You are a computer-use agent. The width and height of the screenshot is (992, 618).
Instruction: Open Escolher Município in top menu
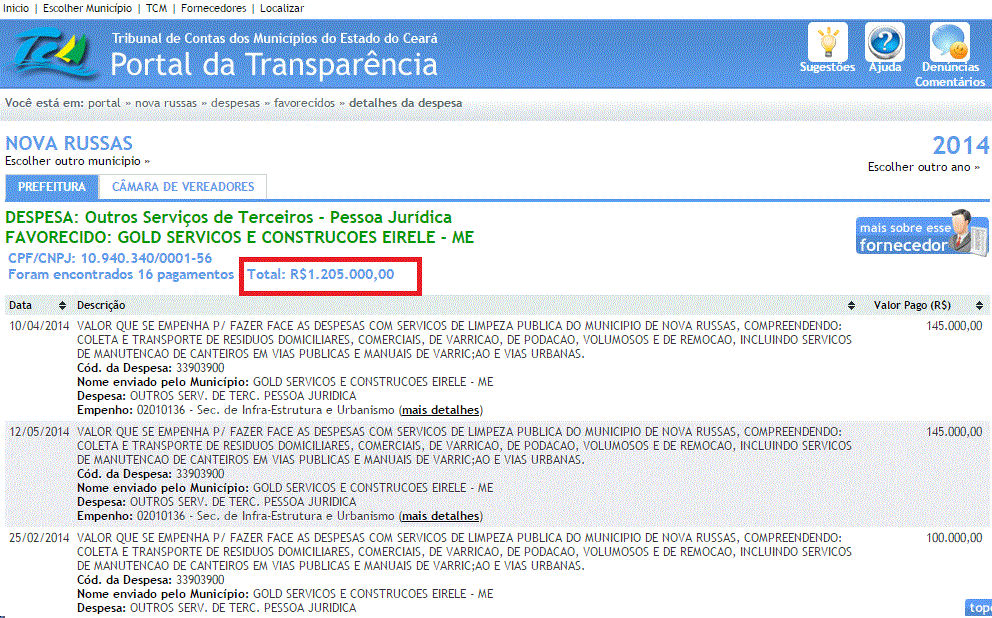click(87, 8)
